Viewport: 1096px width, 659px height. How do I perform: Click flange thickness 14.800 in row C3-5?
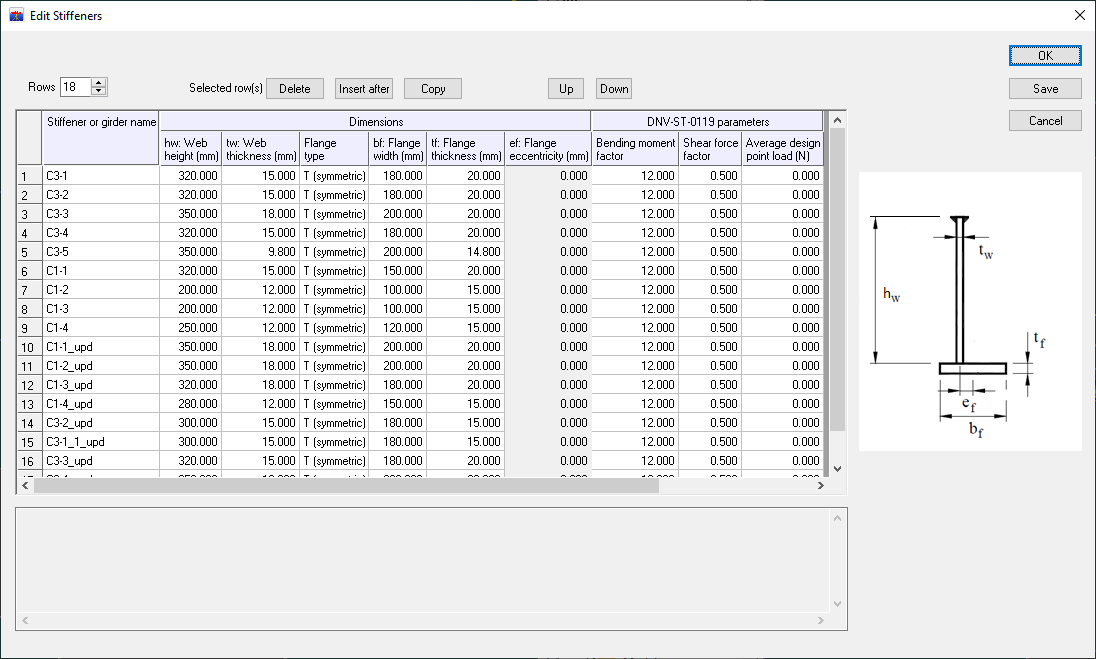(466, 252)
